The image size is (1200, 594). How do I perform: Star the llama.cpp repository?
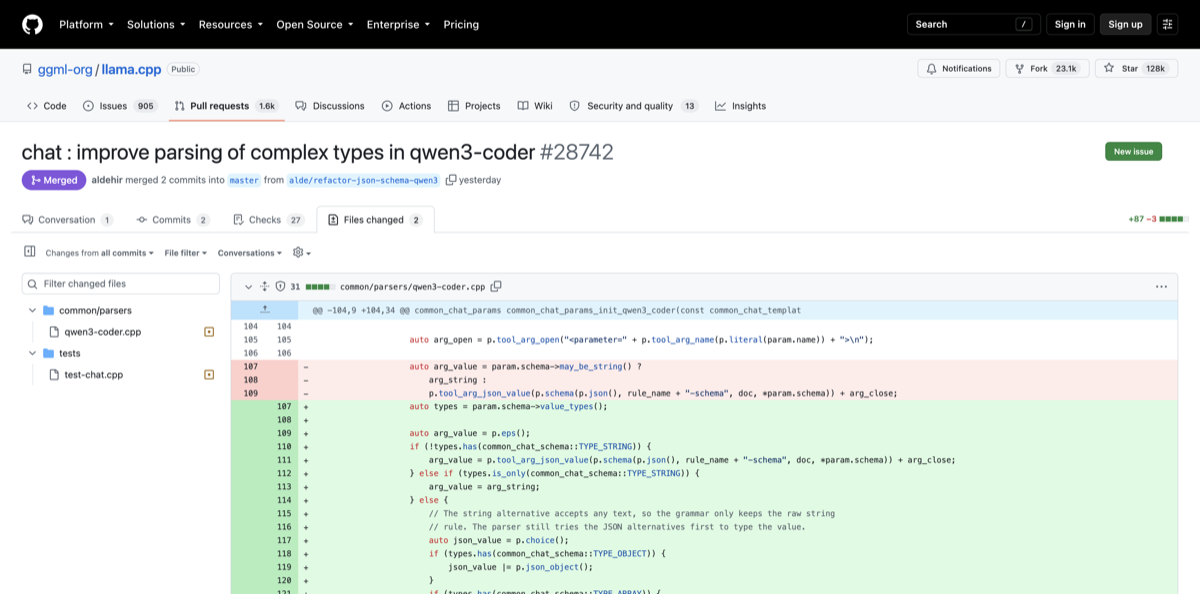[1136, 68]
